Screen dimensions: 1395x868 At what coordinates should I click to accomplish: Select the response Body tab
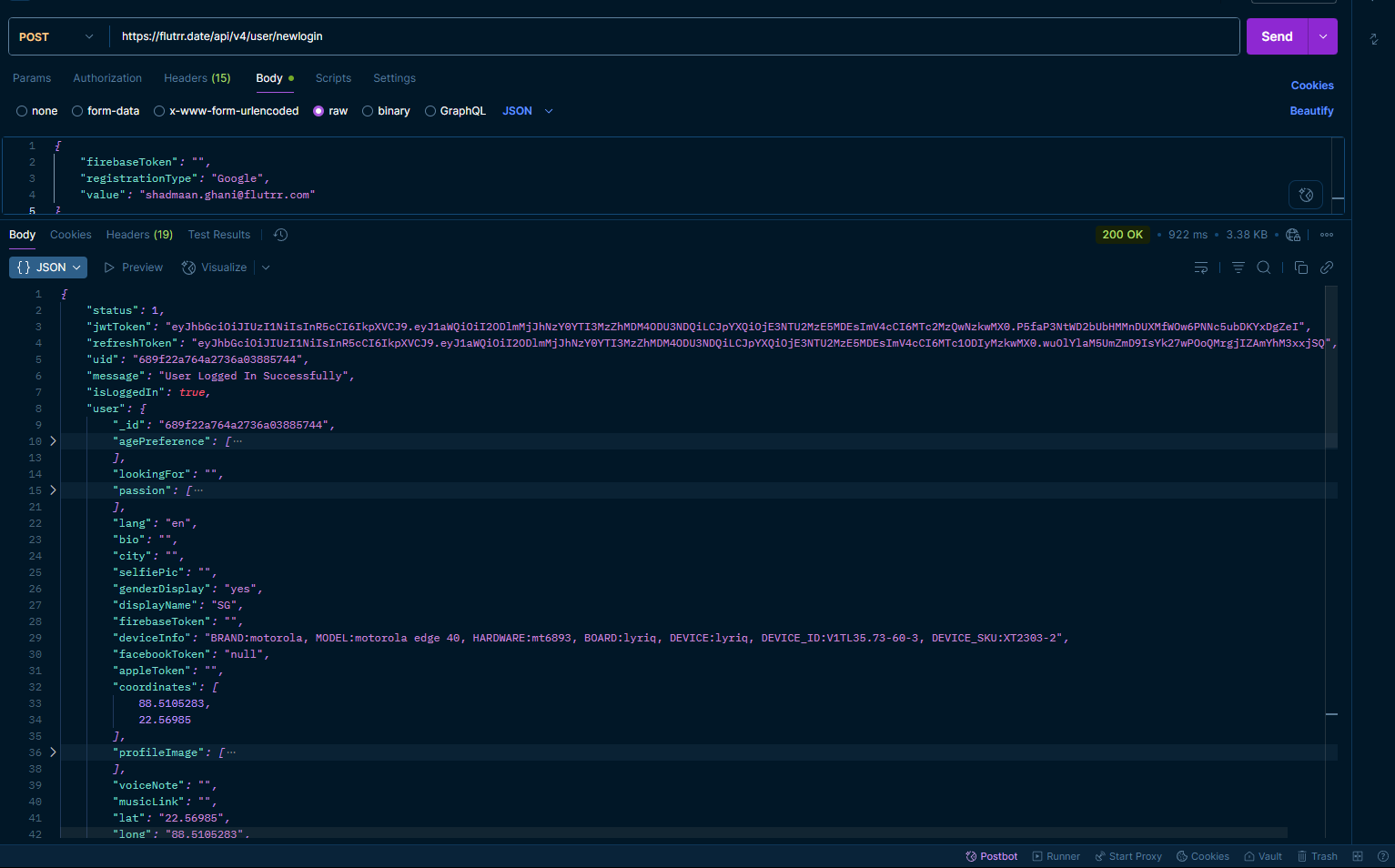(x=23, y=235)
